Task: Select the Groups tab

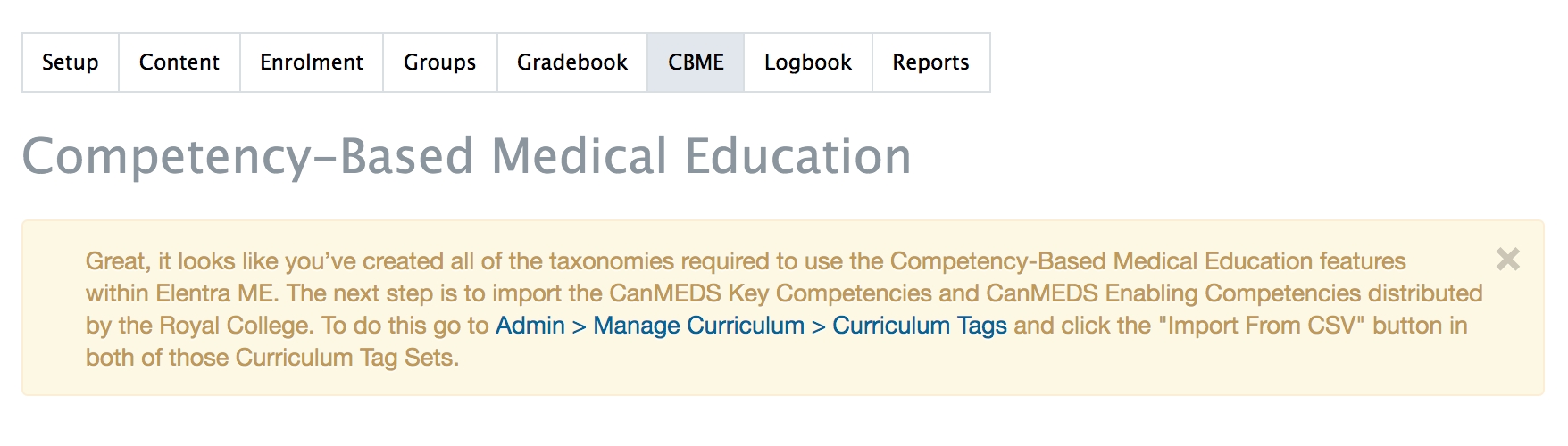Action: coord(439,62)
